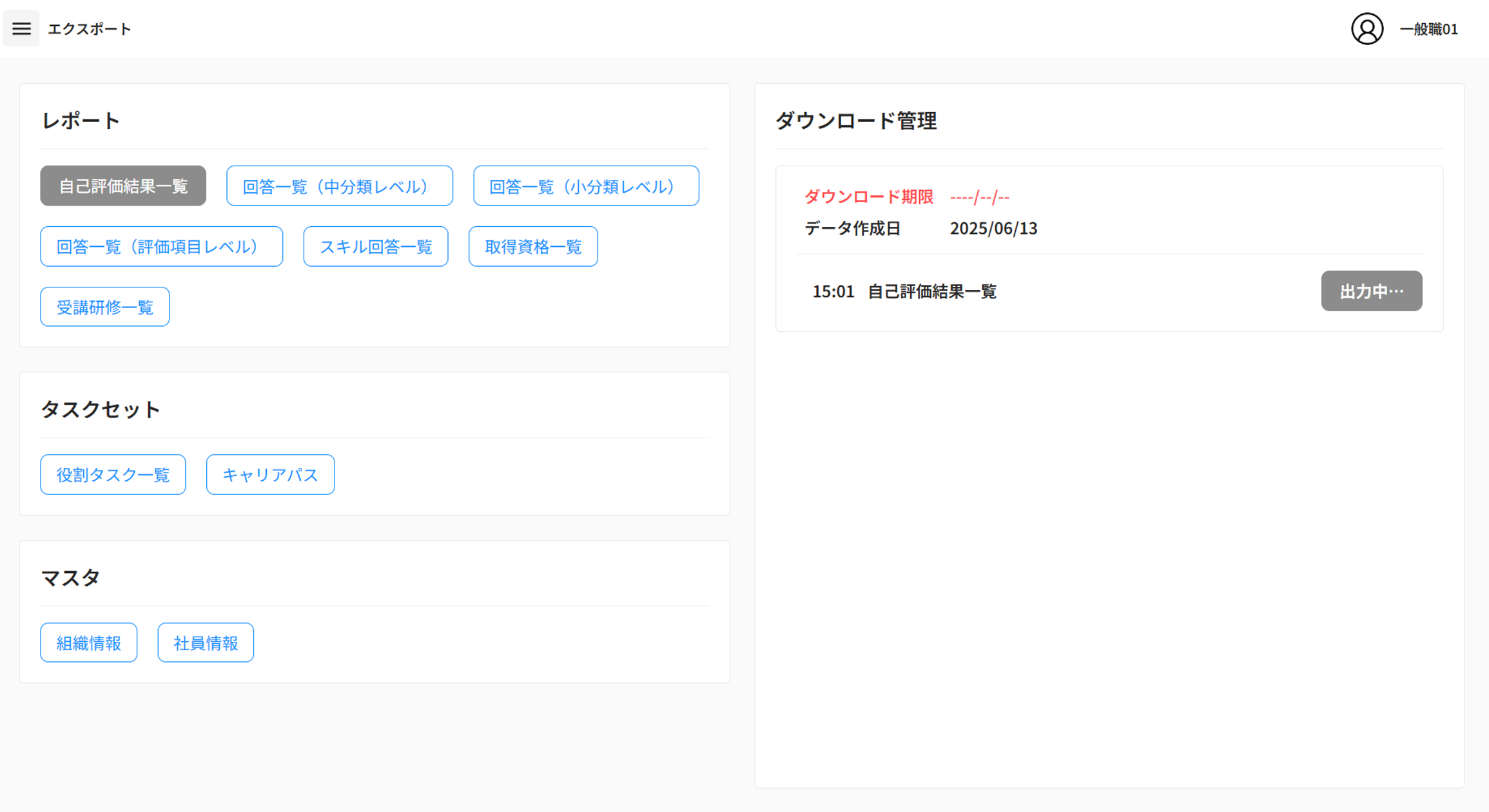
Task: Click the 受講研修一覧 button
Action: (x=105, y=307)
